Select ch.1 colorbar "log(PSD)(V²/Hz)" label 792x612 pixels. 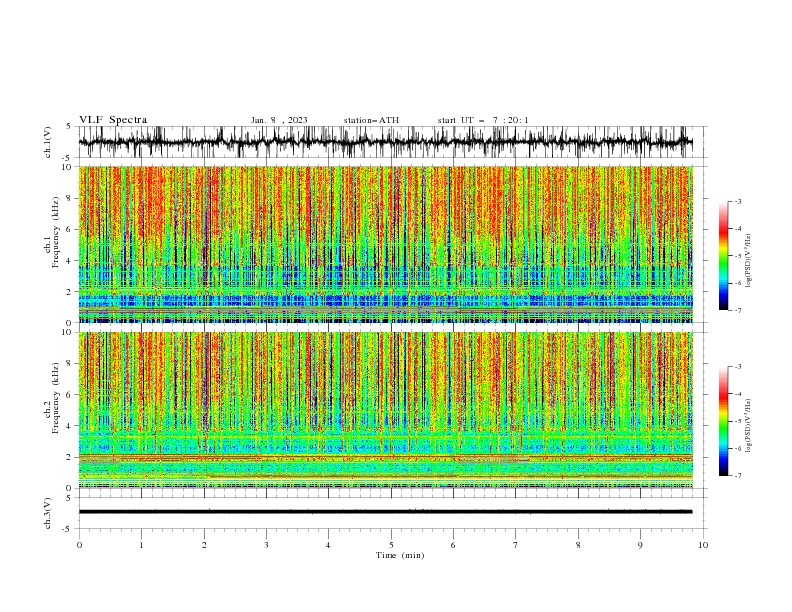(x=749, y=261)
